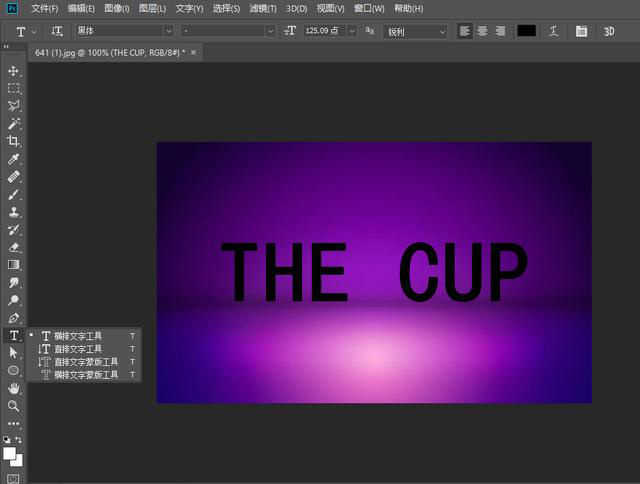Viewport: 640px width, 484px height.
Task: Enable center text alignment
Action: pos(482,32)
